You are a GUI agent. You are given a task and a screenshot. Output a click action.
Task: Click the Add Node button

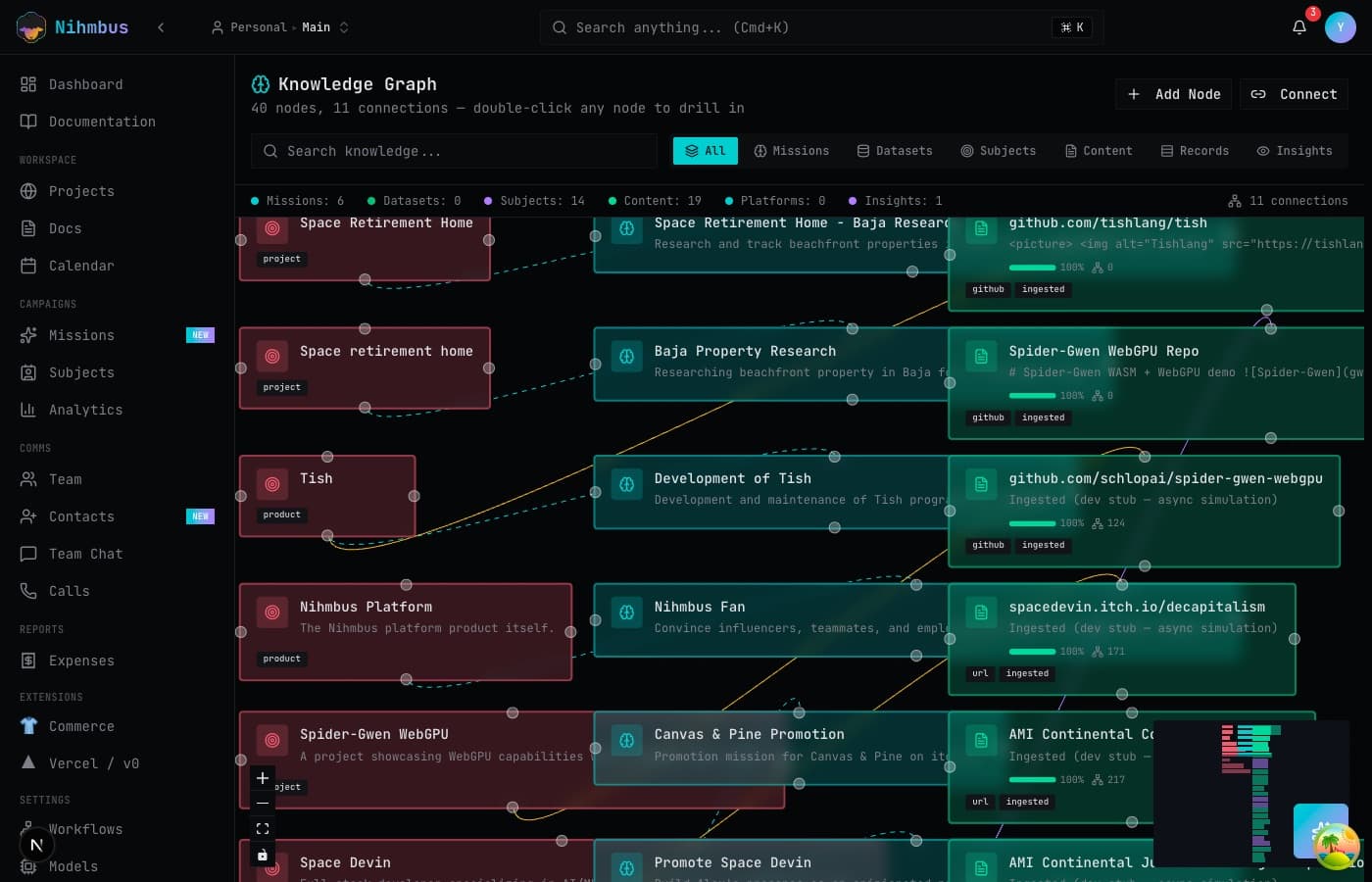tap(1174, 94)
